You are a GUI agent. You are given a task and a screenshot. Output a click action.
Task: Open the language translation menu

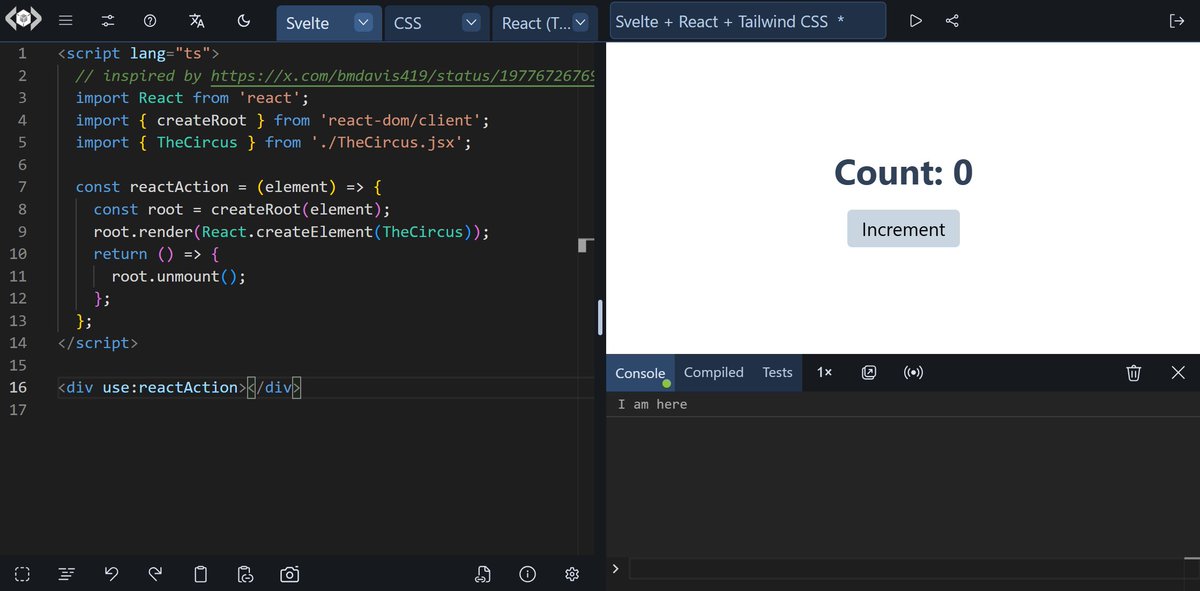[197, 21]
